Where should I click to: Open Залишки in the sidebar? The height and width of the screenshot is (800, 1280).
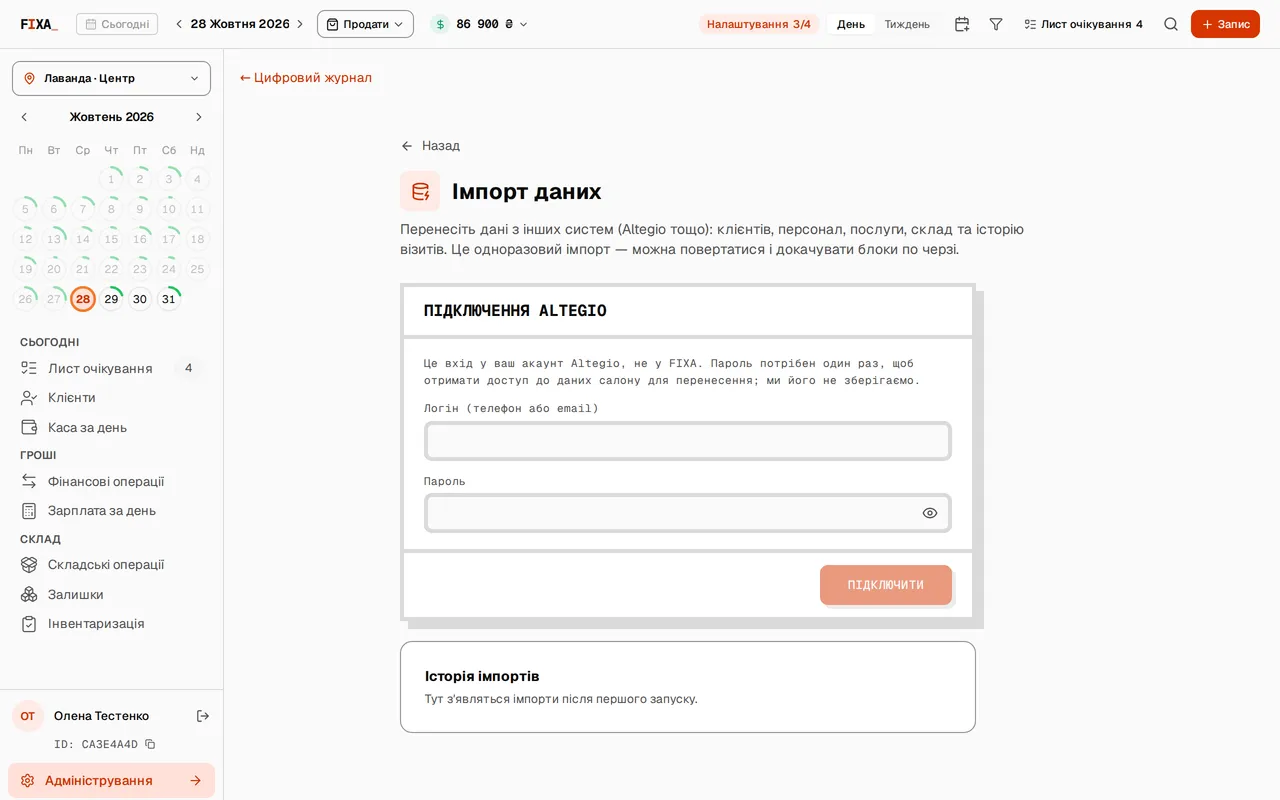click(111, 594)
